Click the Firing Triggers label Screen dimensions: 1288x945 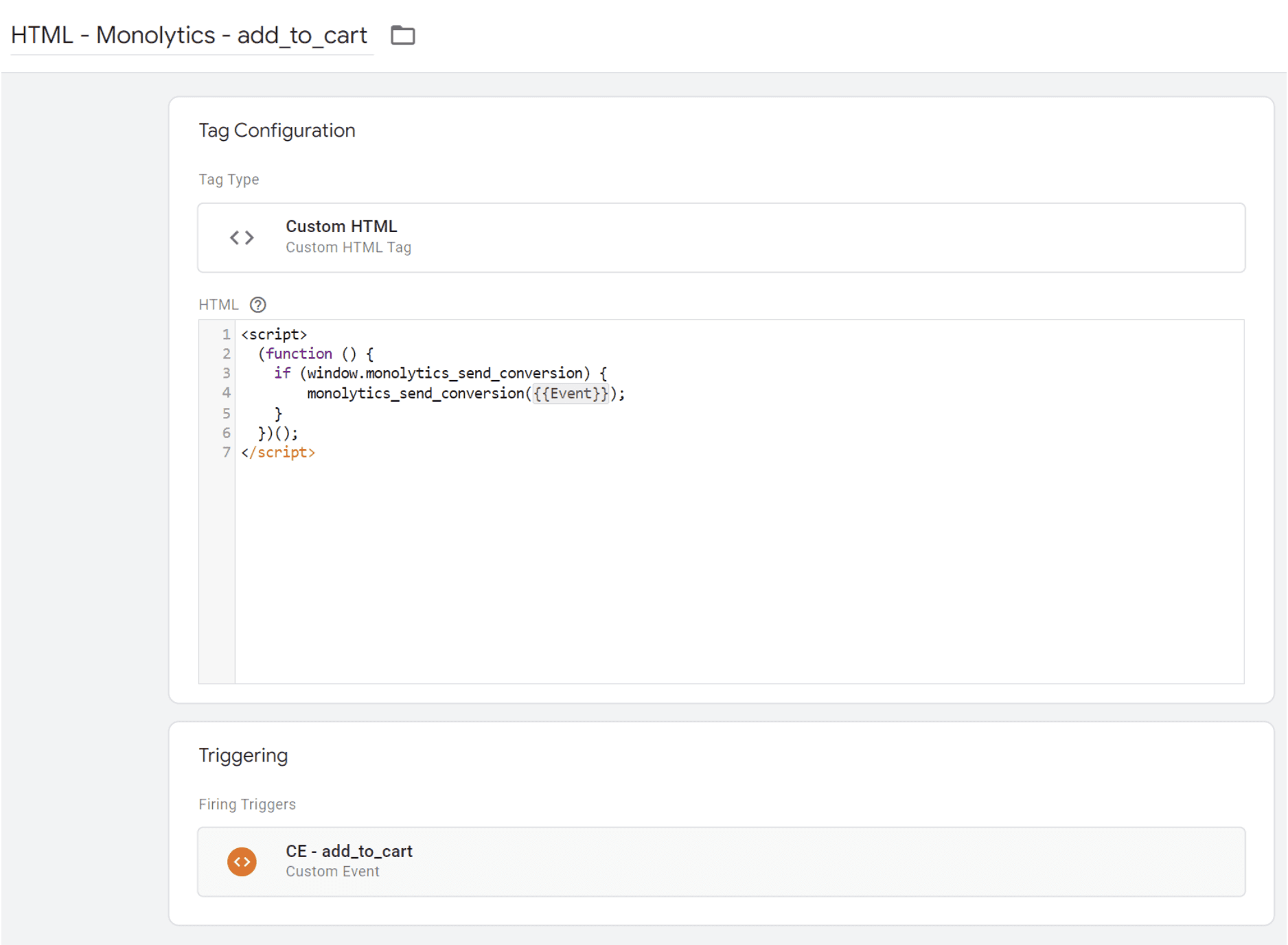(x=247, y=804)
